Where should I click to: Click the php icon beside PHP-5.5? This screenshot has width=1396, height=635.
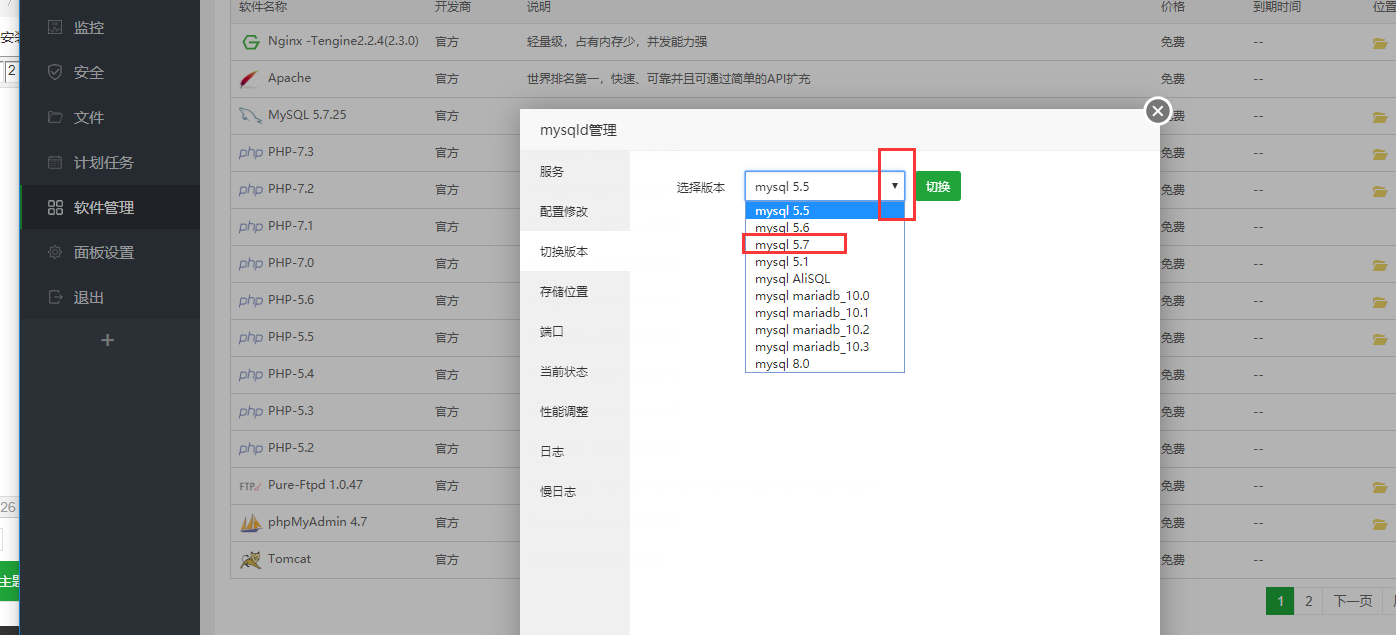[x=251, y=338]
